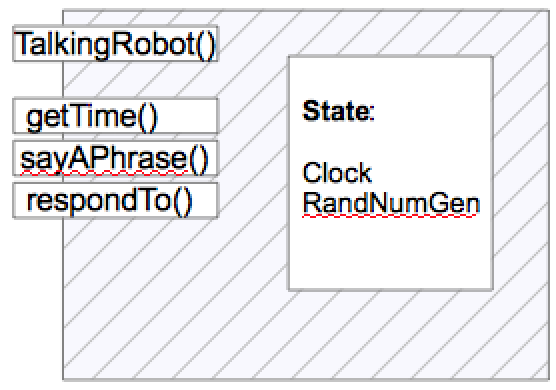Click hatched area above the State box
The image size is (556, 390).
tap(390, 34)
